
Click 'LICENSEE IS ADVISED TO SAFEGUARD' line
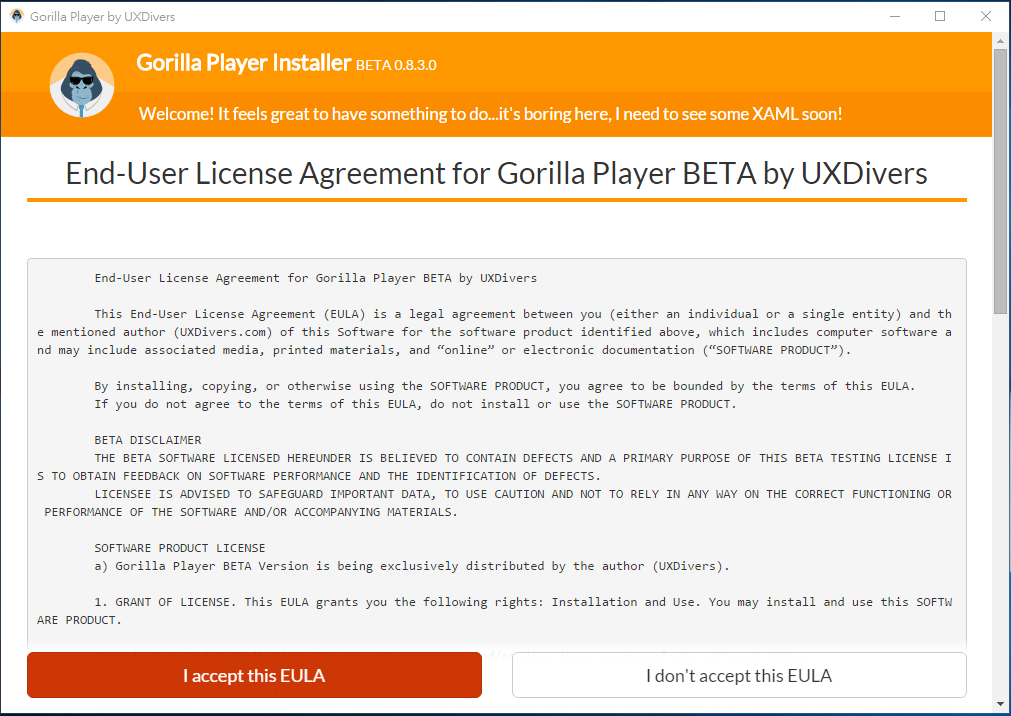[x=495, y=502]
